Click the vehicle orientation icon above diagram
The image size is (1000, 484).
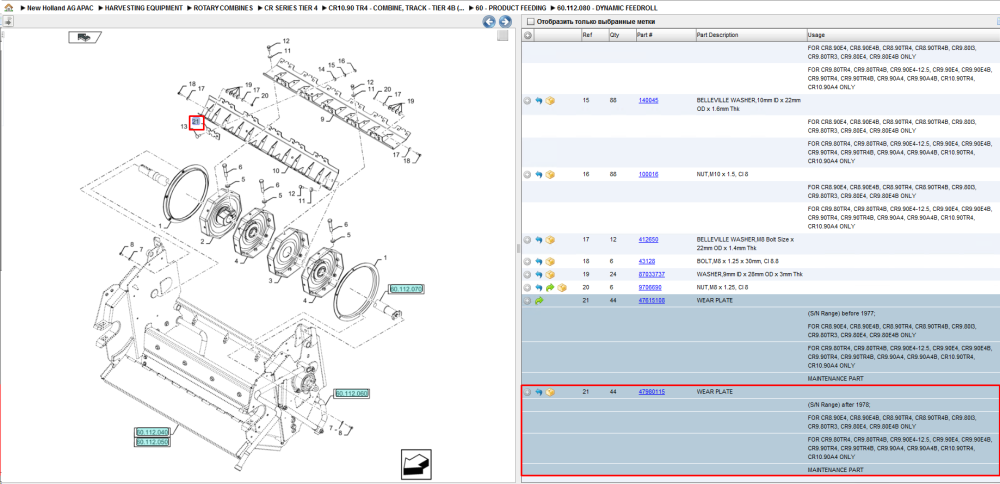tap(83, 38)
